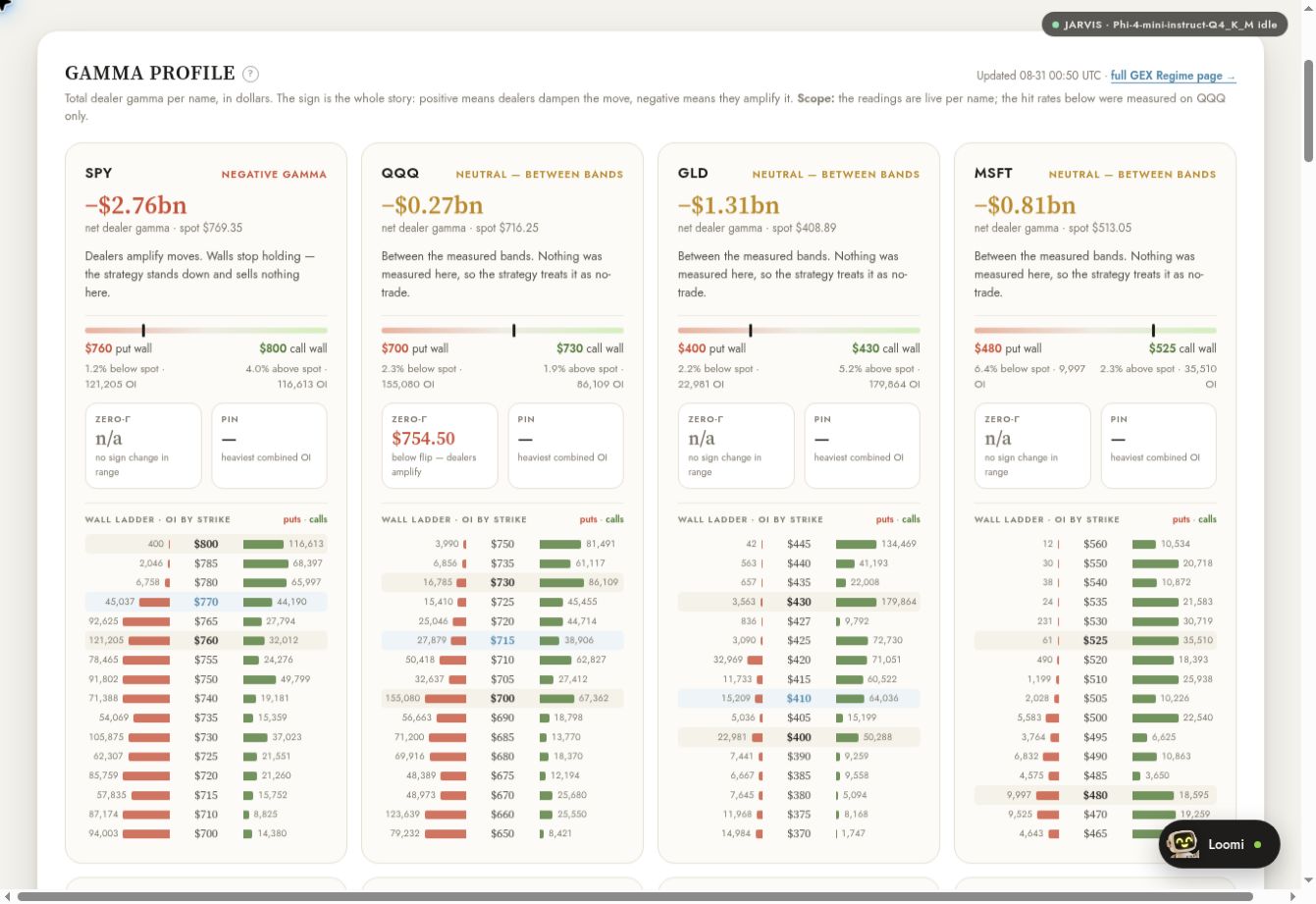Click the −$1.31bn net dealer gamma value
The width and height of the screenshot is (1316, 904).
[x=728, y=205]
